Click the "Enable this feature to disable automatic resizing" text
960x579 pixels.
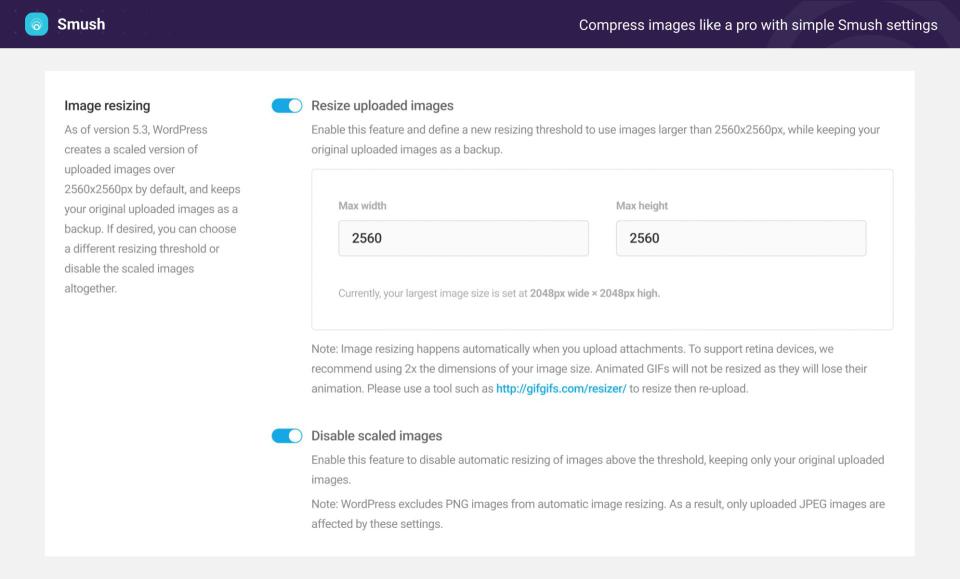[597, 469]
